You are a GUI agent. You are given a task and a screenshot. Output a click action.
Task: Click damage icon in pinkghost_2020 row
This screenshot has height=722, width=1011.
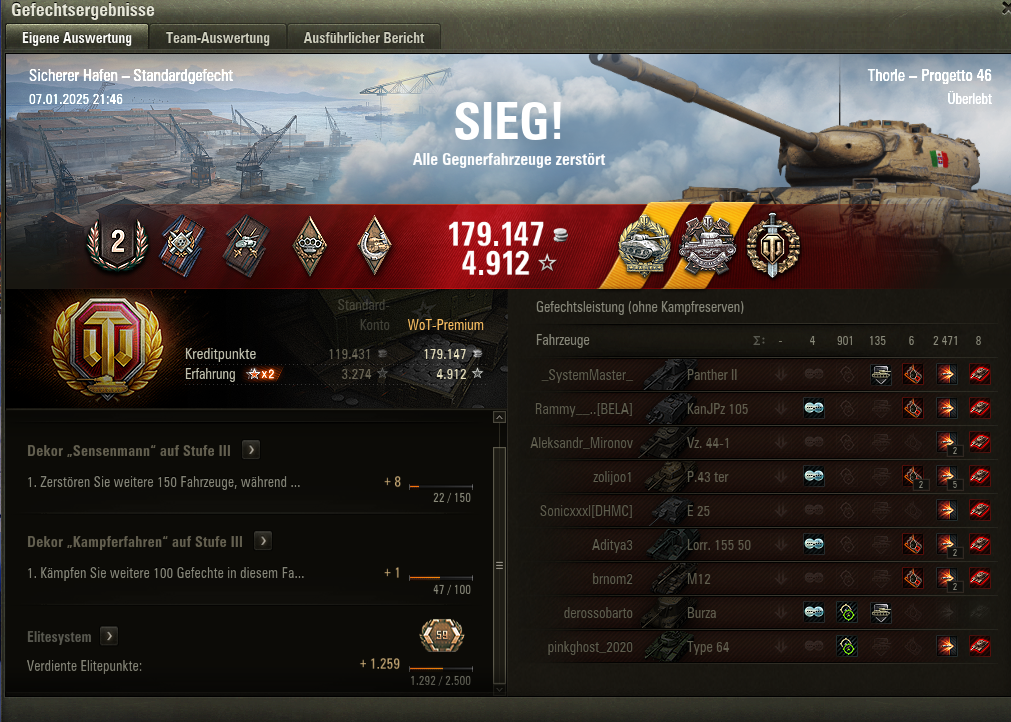946,647
